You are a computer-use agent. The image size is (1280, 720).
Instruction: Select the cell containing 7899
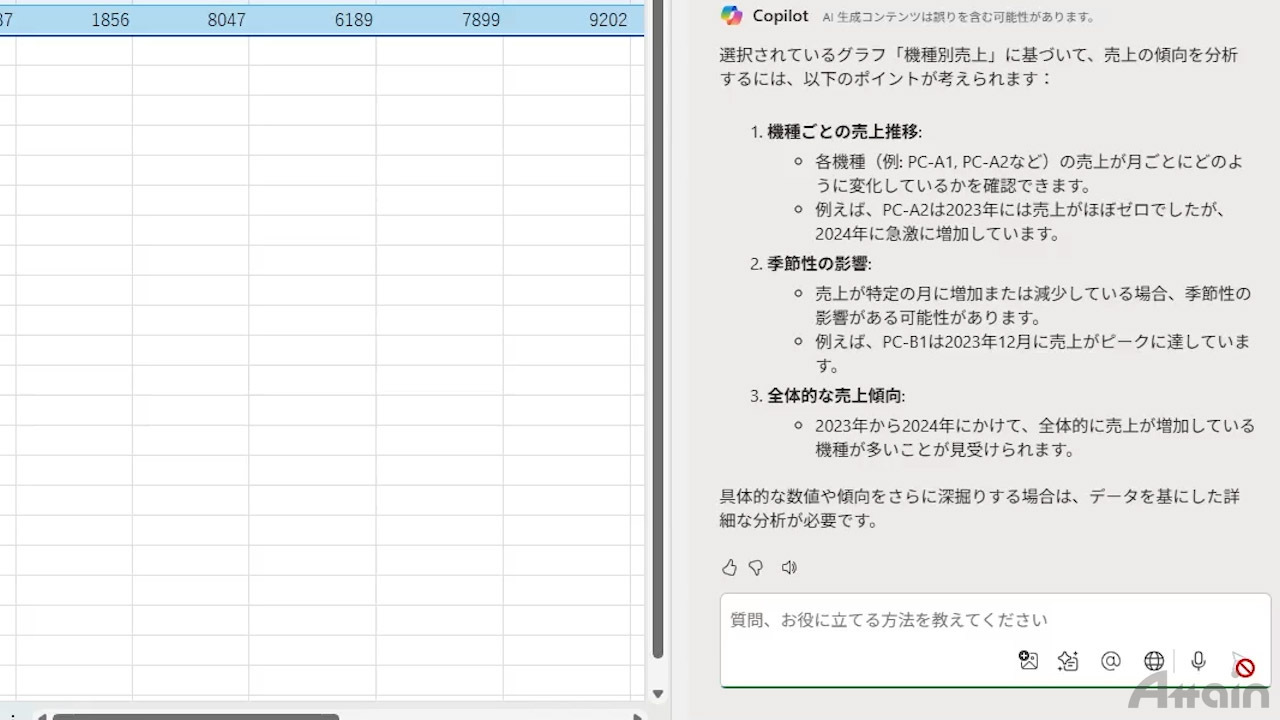coord(439,20)
